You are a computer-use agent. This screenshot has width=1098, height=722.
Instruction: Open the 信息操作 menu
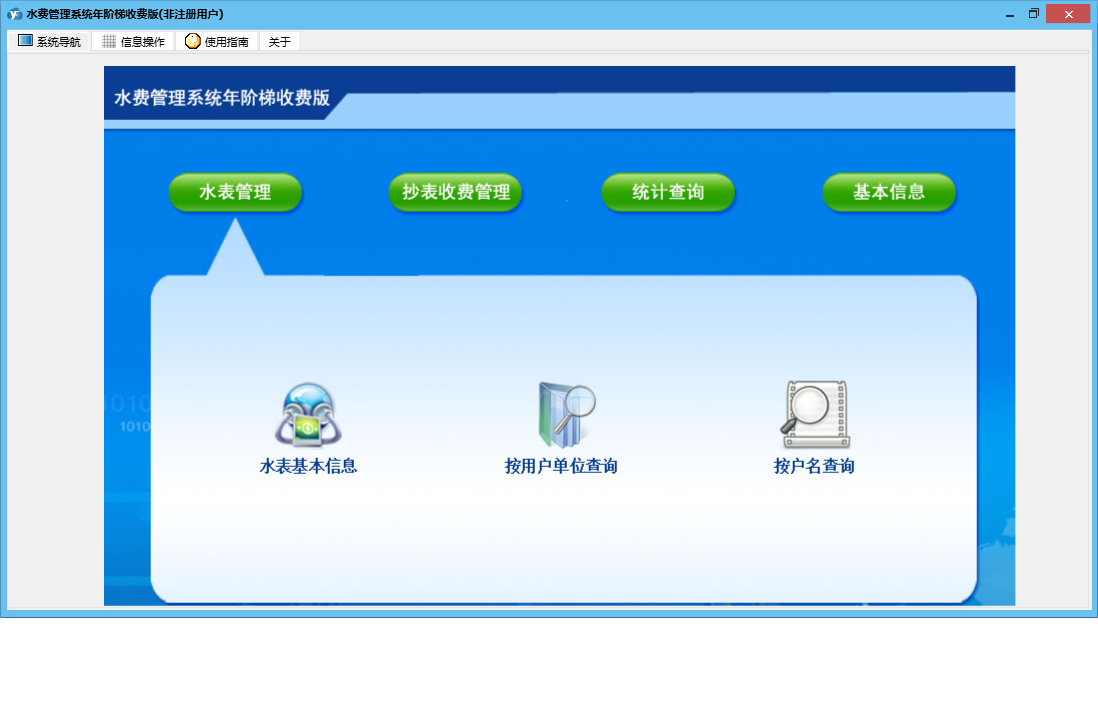pyautogui.click(x=133, y=41)
